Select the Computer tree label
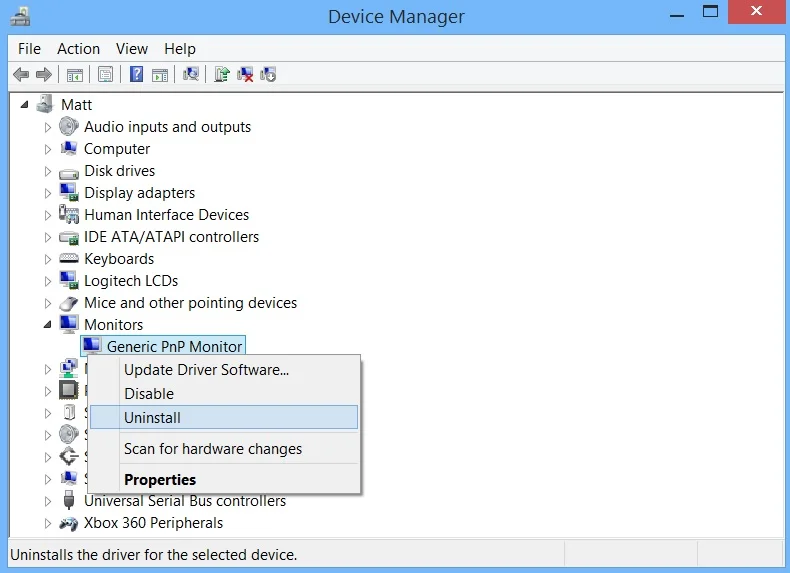Screen dimensions: 790x573 (117, 149)
